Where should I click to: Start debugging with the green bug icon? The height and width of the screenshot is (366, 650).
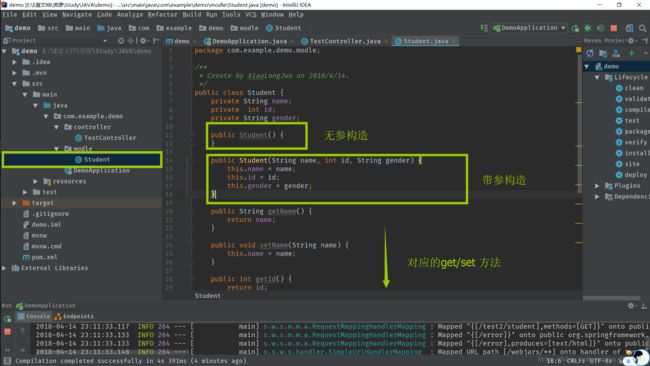click(x=588, y=28)
